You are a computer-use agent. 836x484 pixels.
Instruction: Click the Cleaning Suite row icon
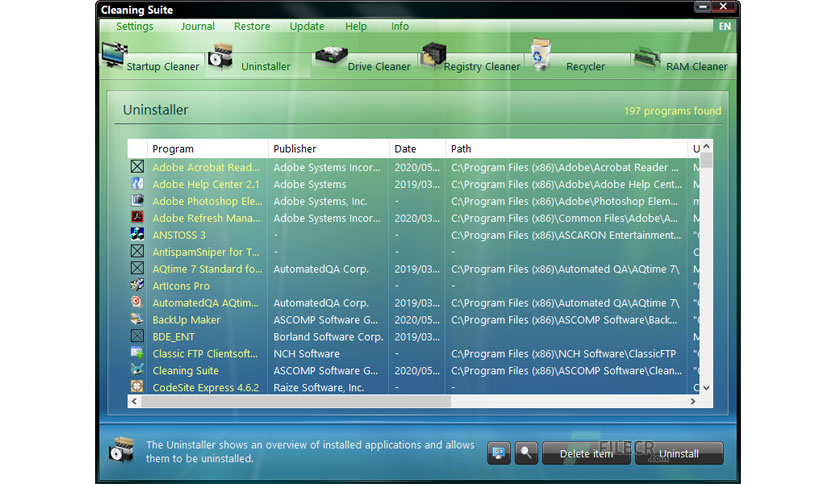click(x=137, y=369)
